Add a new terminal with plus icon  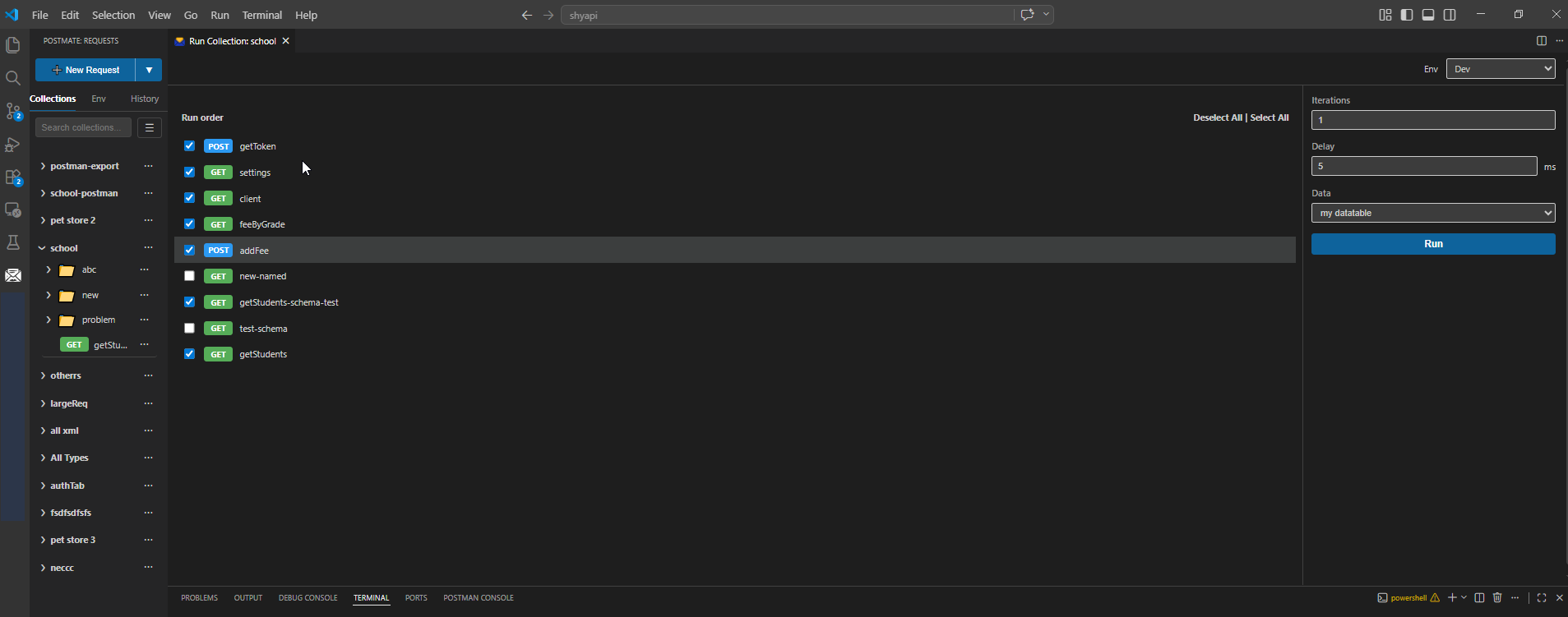click(x=1452, y=597)
